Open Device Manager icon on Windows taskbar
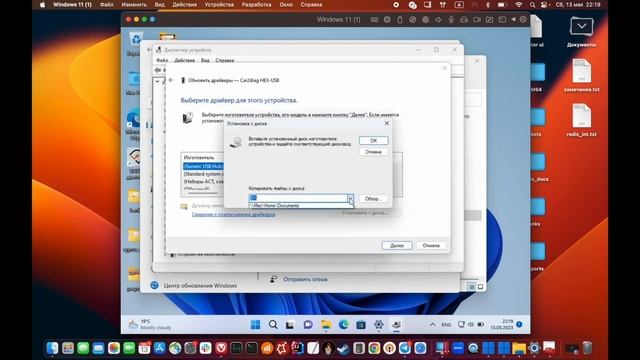The height and width of the screenshot is (360, 640). [x=396, y=325]
